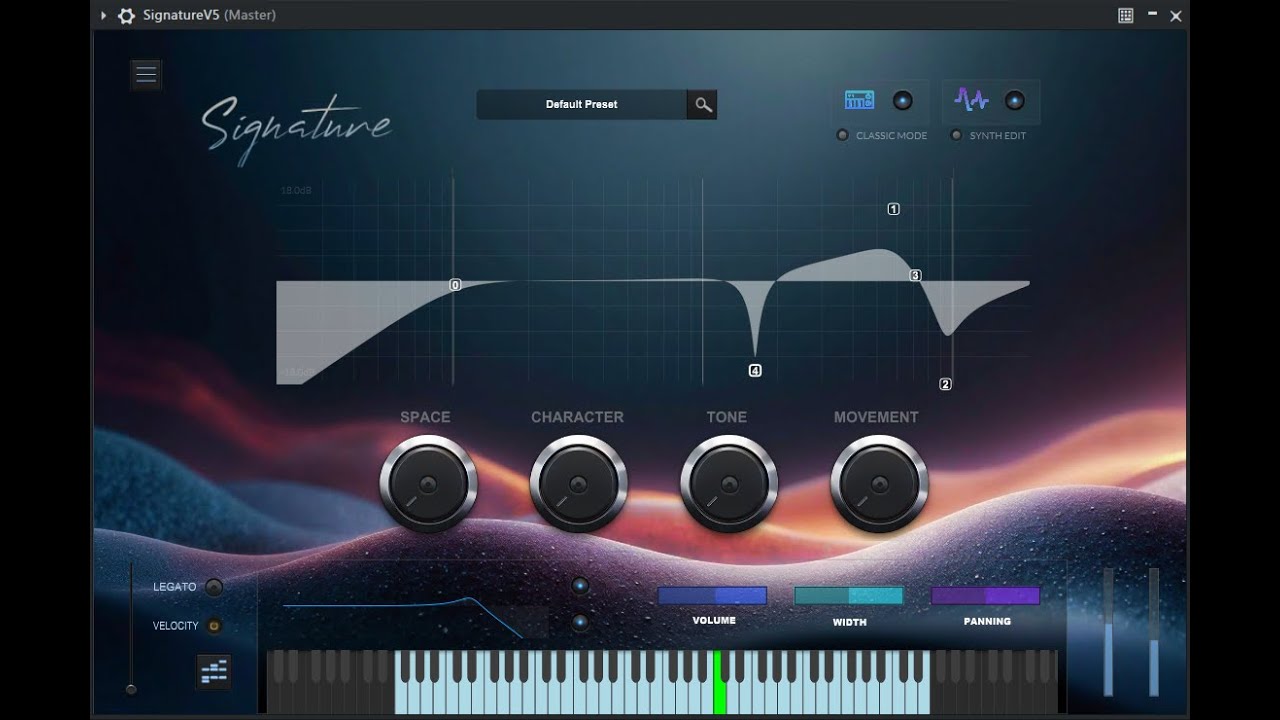Click the CHARACTER knob

(x=578, y=484)
